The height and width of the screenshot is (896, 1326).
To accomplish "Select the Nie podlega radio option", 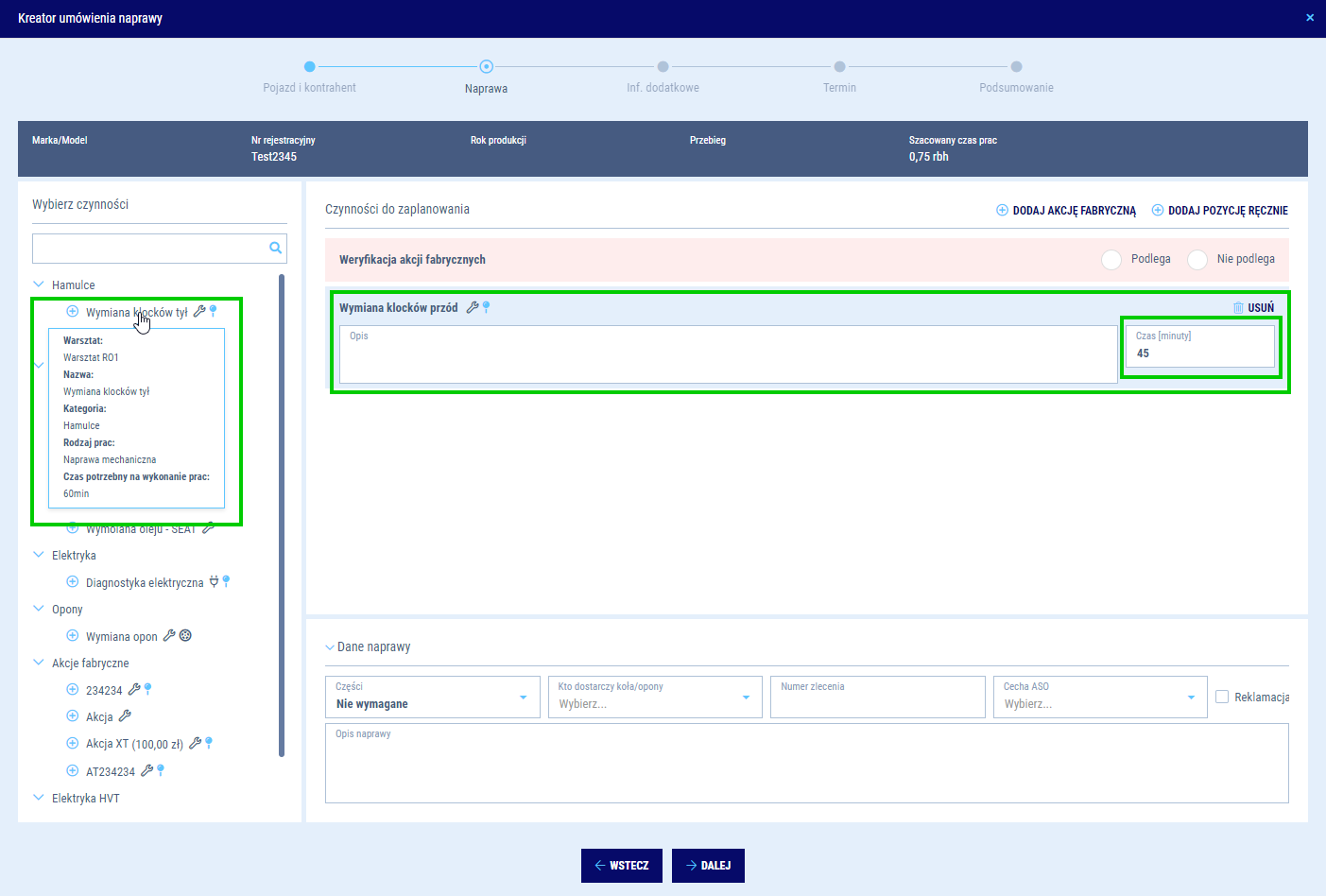I will (1197, 260).
